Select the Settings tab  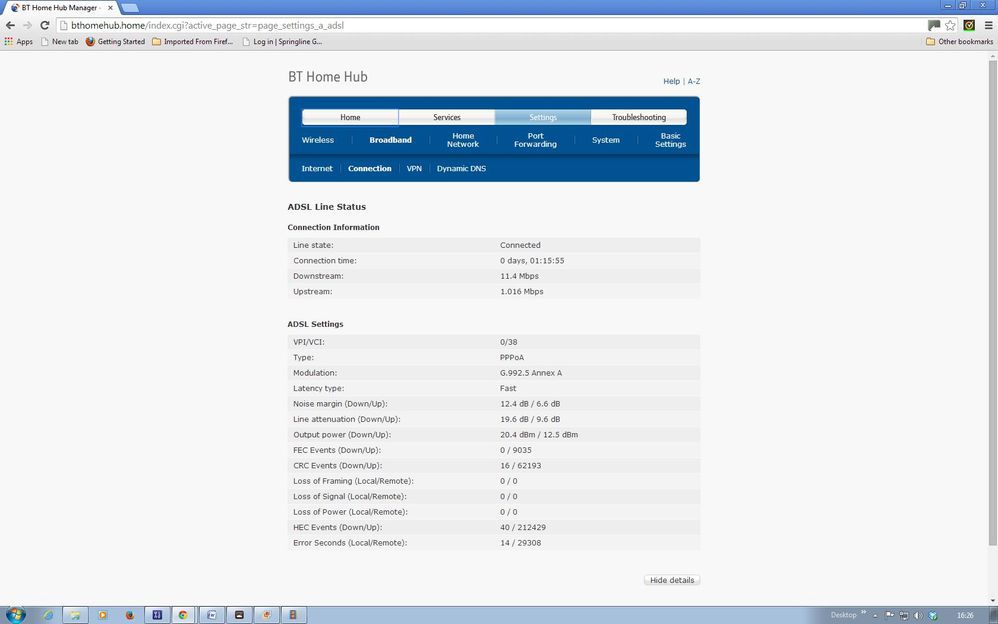[543, 117]
